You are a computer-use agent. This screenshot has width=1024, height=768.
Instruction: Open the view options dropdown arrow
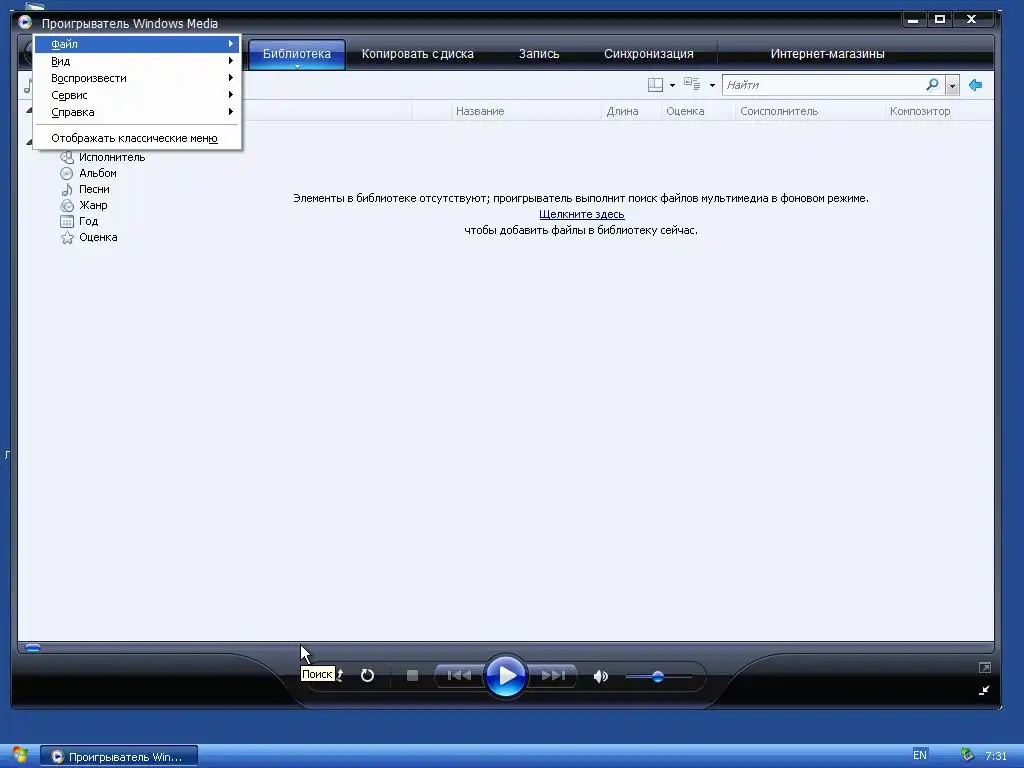(712, 85)
